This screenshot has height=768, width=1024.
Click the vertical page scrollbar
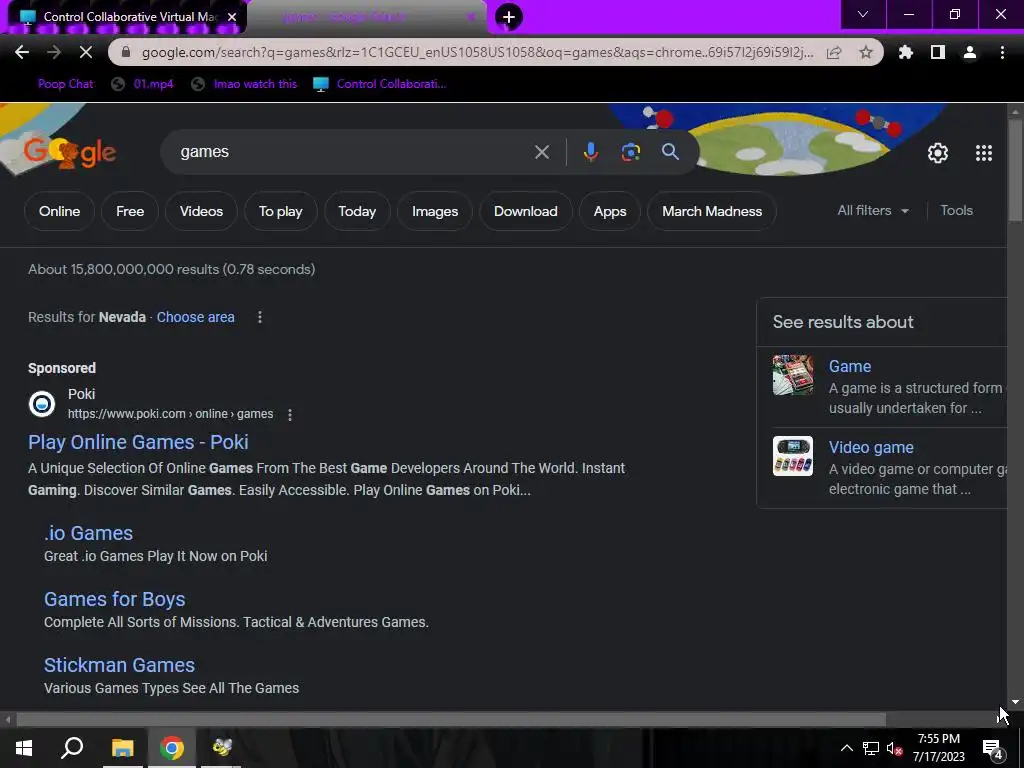(x=1015, y=172)
